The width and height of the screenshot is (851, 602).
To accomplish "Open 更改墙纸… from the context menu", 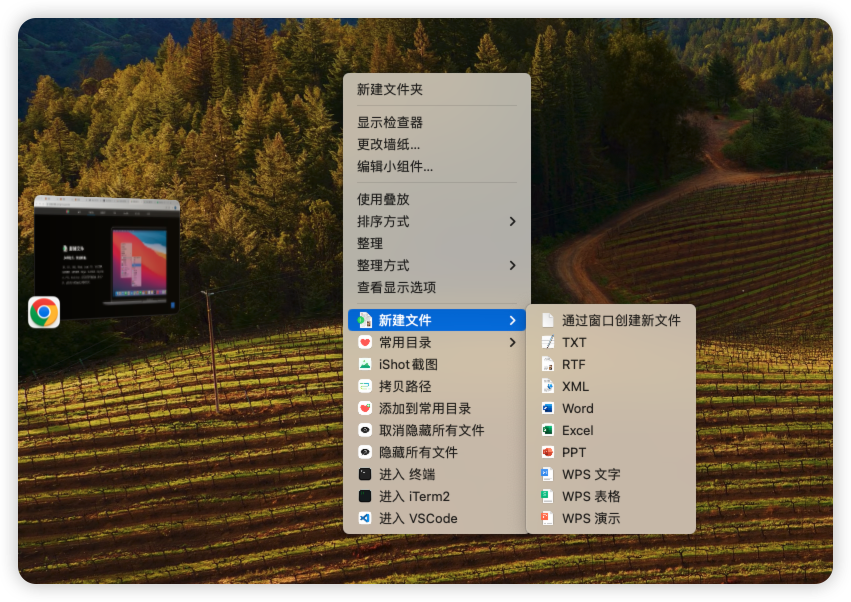I will click(x=437, y=144).
